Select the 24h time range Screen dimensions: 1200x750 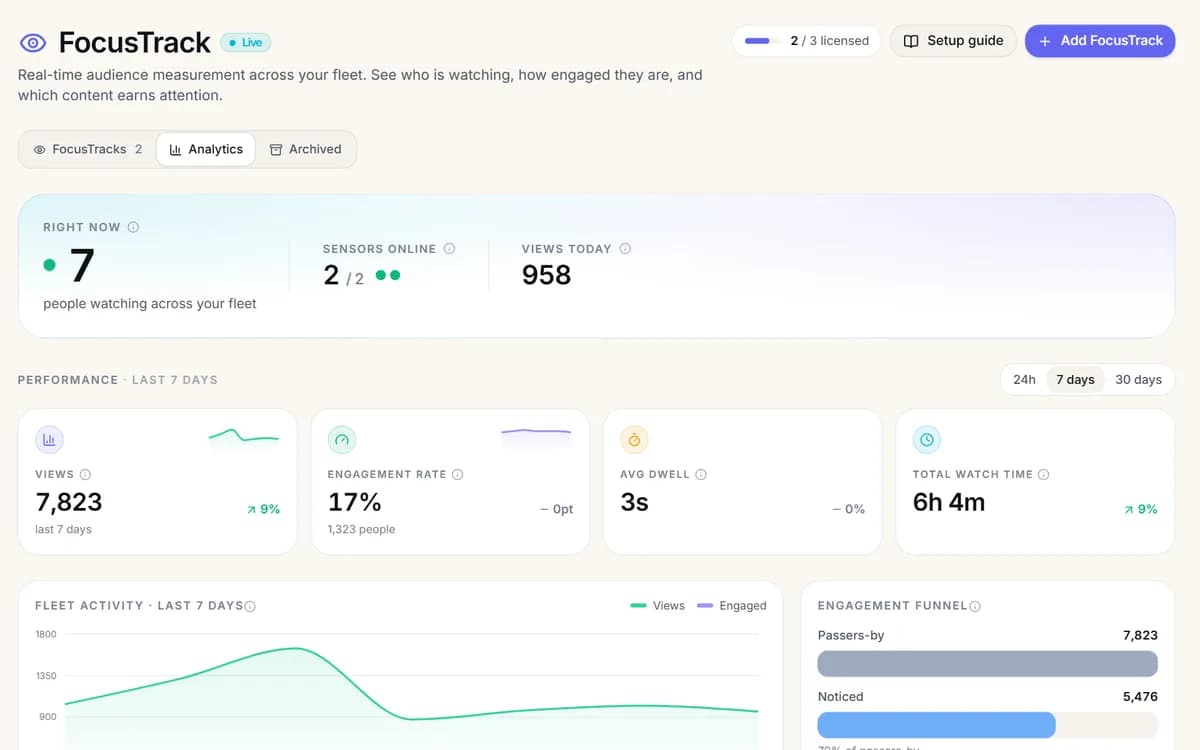[1024, 380]
